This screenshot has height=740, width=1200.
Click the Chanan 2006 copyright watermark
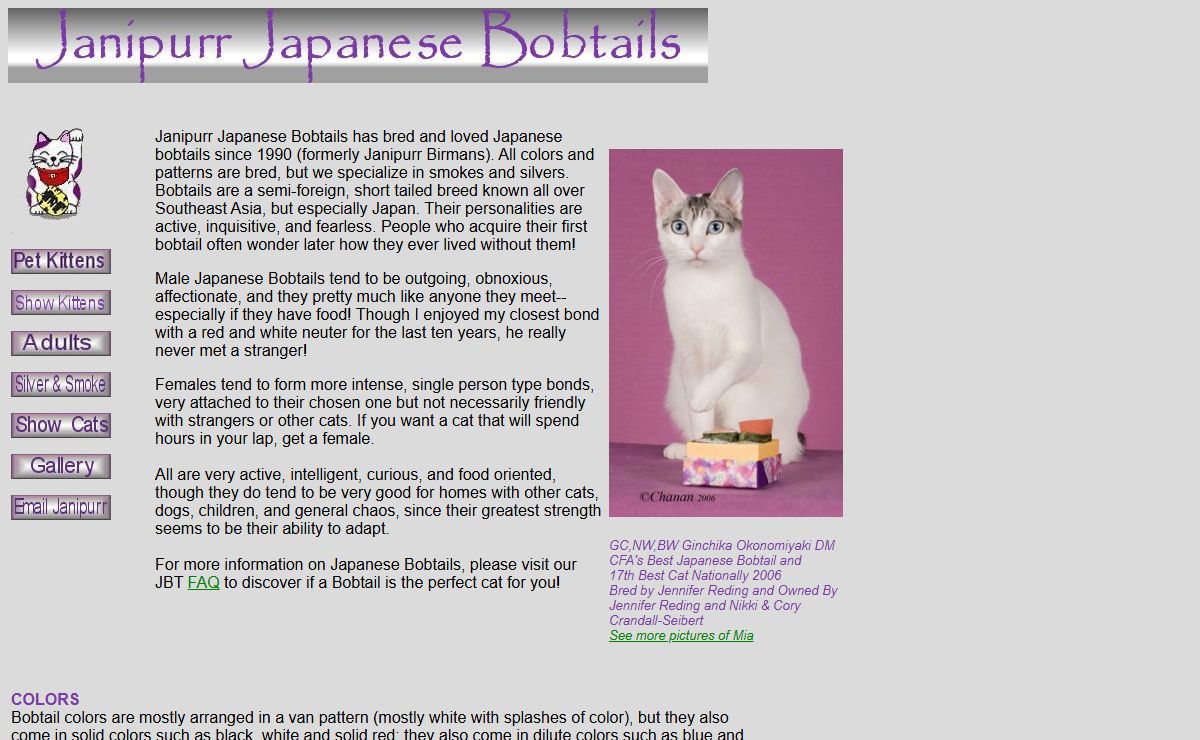[677, 497]
